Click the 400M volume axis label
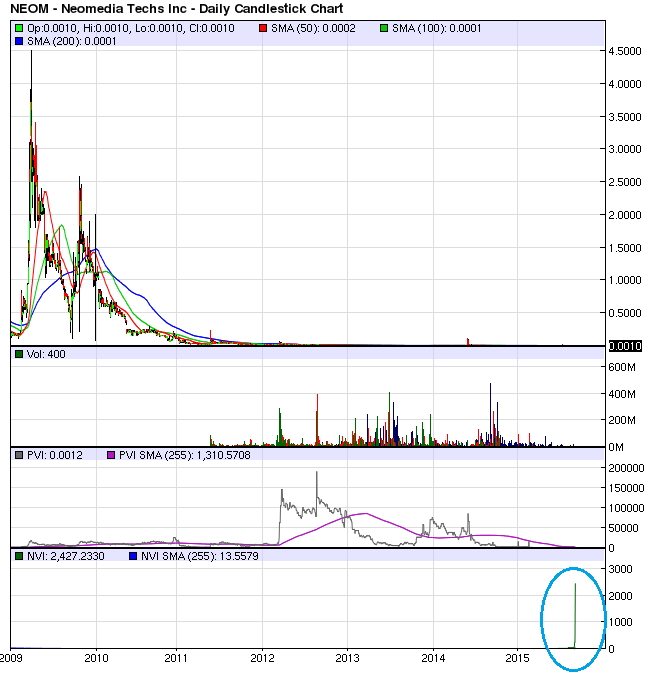Screen dimensions: 650x689 click(621, 394)
